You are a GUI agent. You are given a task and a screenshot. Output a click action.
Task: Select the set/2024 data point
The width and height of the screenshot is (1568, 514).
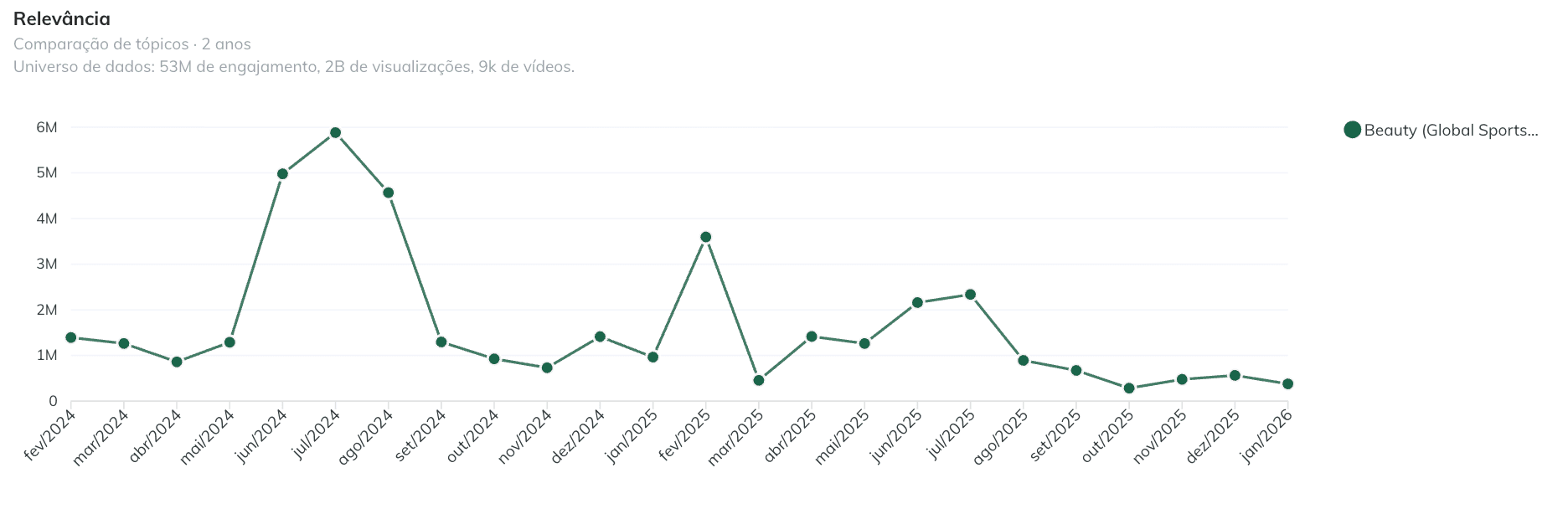[441, 342]
